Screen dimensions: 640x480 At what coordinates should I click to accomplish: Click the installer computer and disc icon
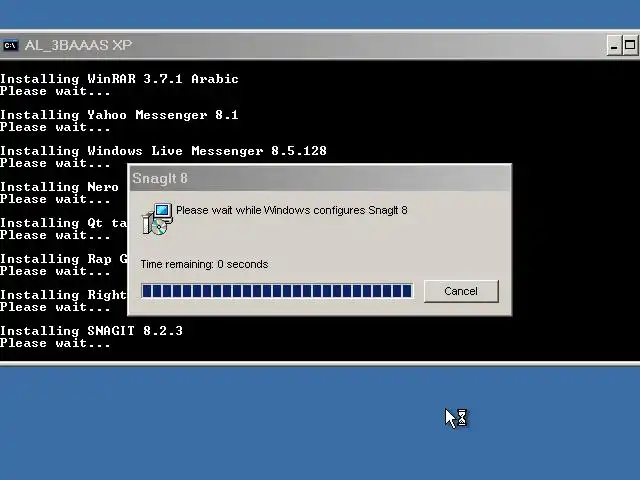pyautogui.click(x=158, y=219)
